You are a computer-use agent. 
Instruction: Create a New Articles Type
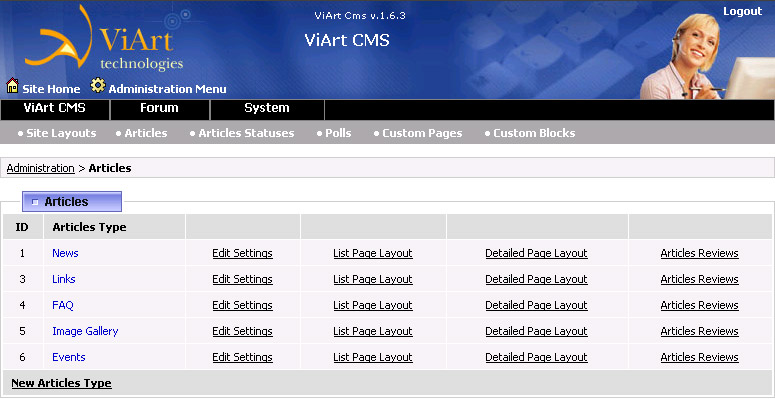click(x=61, y=383)
